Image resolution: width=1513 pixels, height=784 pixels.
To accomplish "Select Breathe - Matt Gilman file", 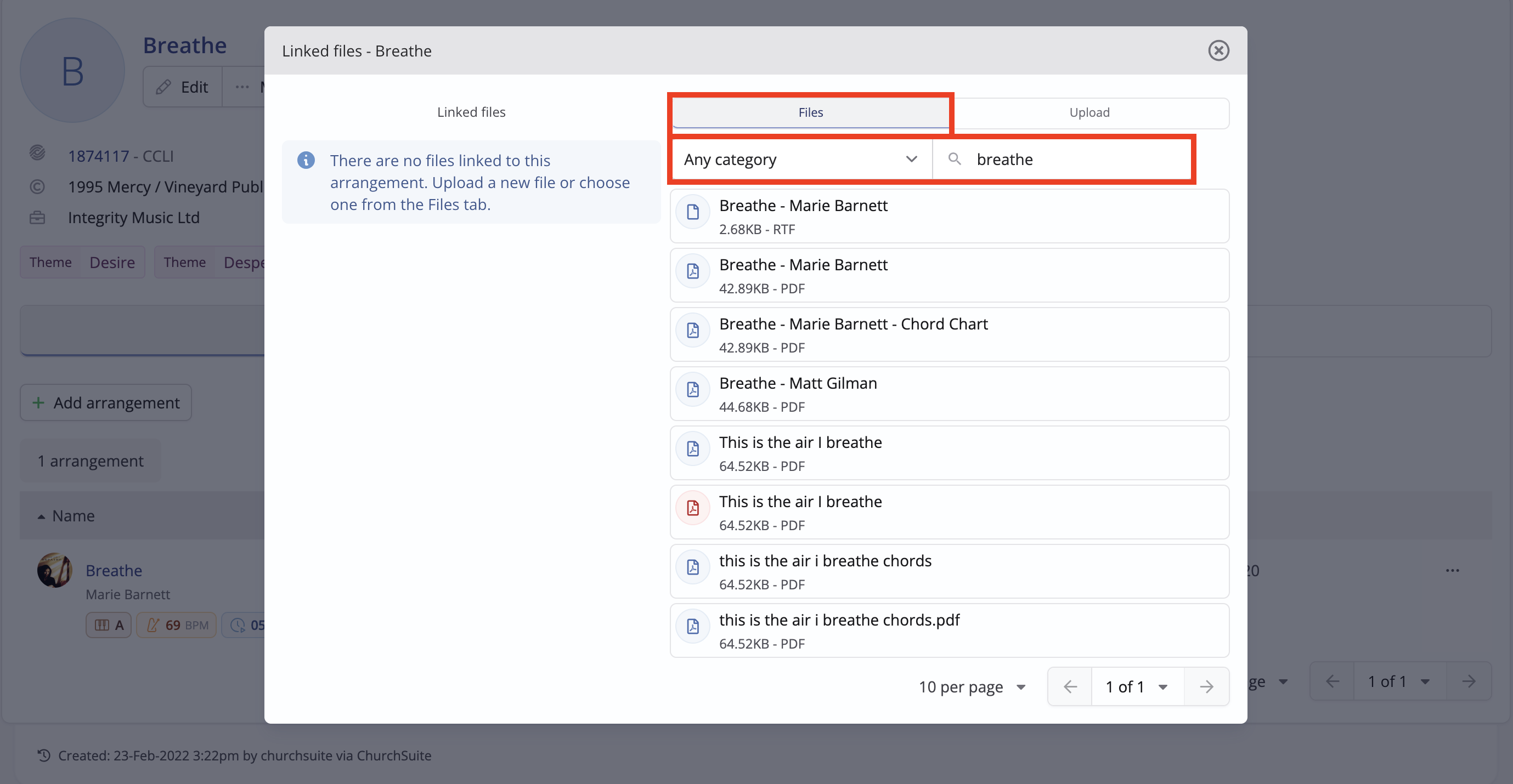I will pyautogui.click(x=949, y=394).
